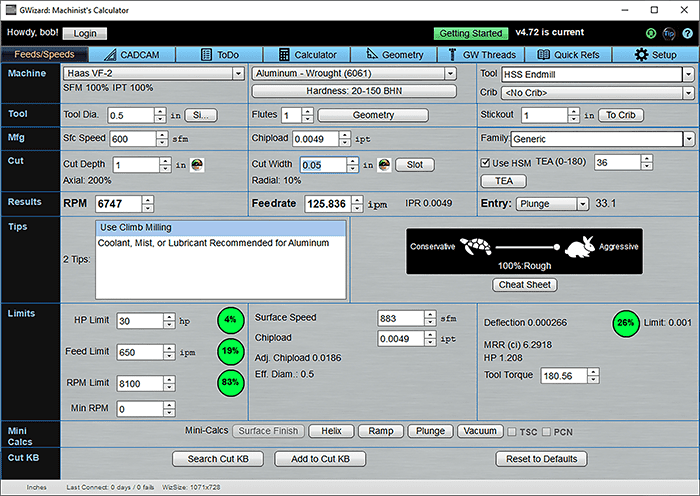Click the Tool Dia. stepper arrows
700x496 pixels.
point(160,116)
